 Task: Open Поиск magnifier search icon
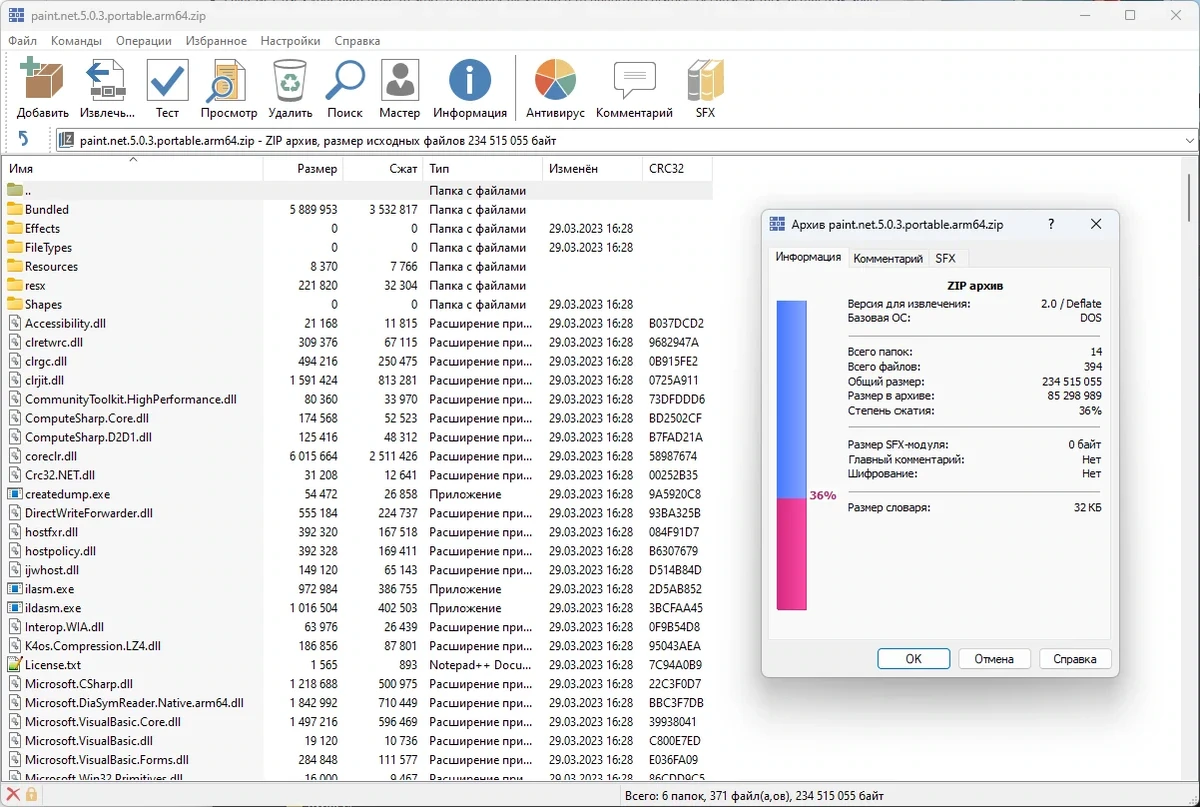click(345, 80)
